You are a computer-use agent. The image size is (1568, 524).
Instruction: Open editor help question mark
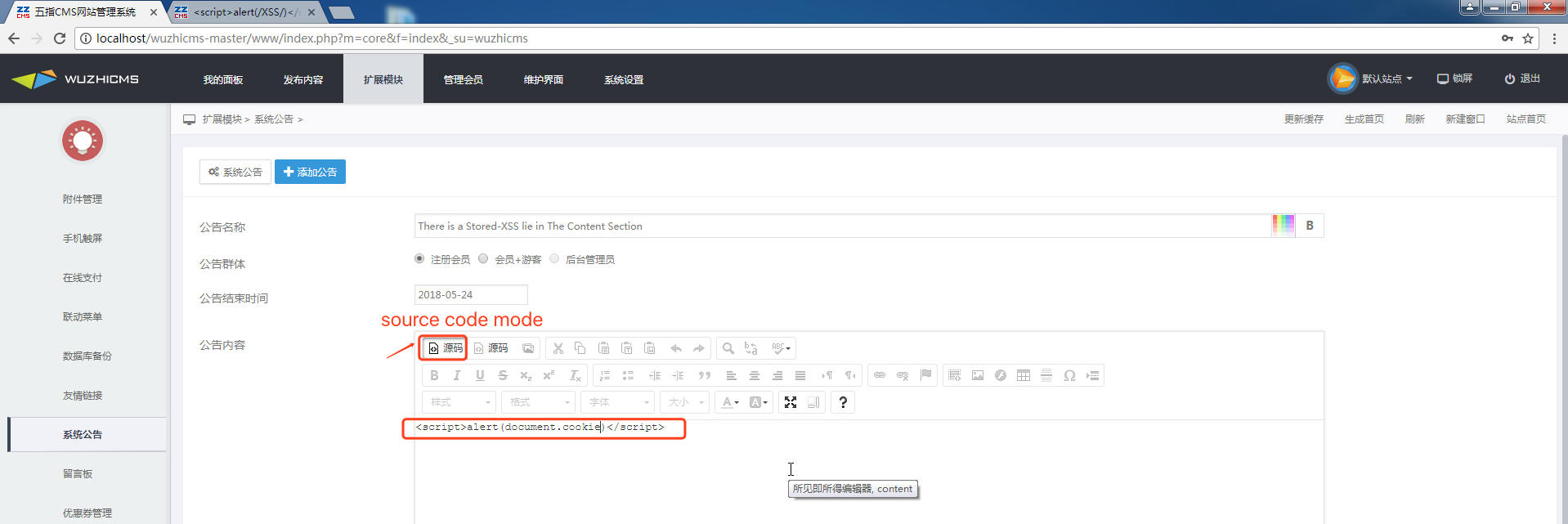pyautogui.click(x=843, y=402)
